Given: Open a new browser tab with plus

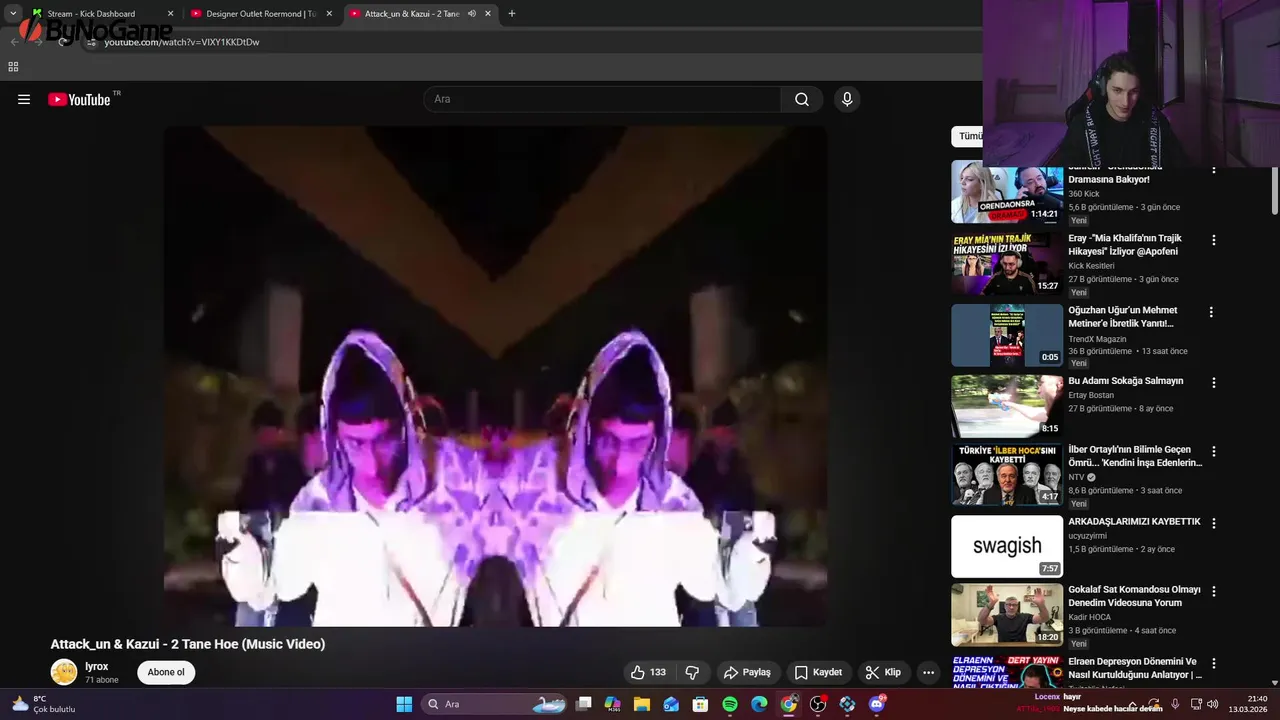Looking at the screenshot, I should pyautogui.click(x=512, y=14).
